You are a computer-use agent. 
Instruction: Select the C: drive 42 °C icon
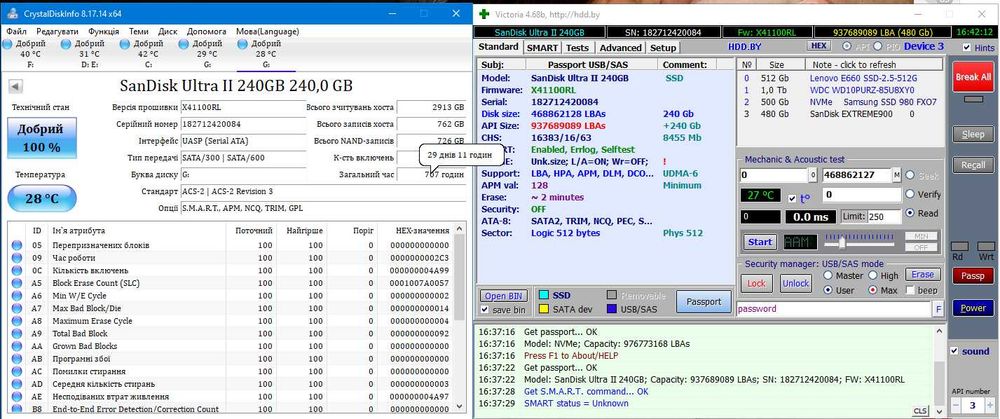(124, 44)
